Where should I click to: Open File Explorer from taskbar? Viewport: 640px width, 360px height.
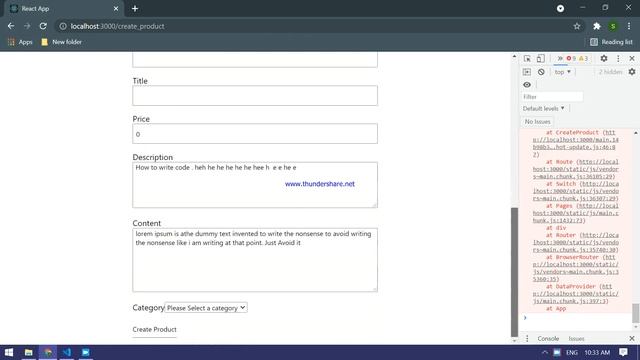(29, 352)
